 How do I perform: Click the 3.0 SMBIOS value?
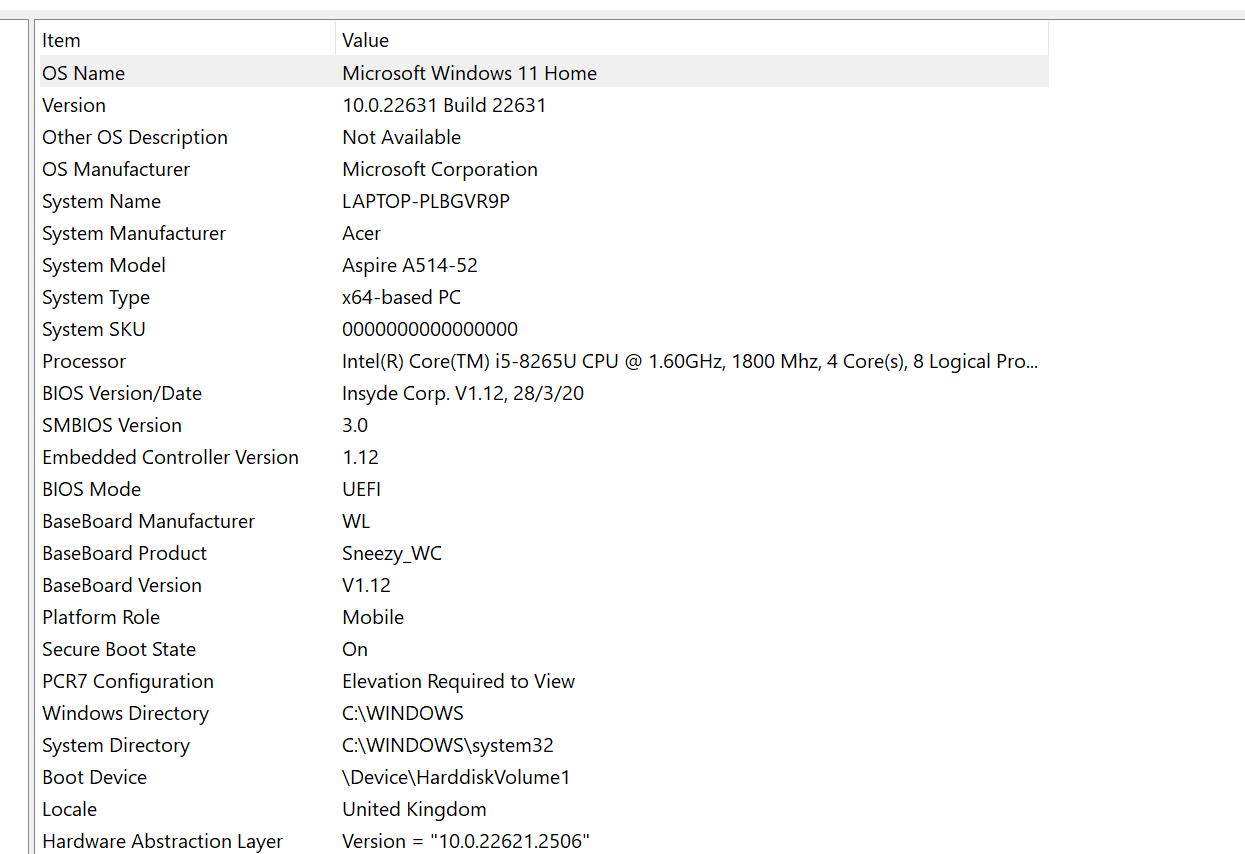[x=355, y=425]
